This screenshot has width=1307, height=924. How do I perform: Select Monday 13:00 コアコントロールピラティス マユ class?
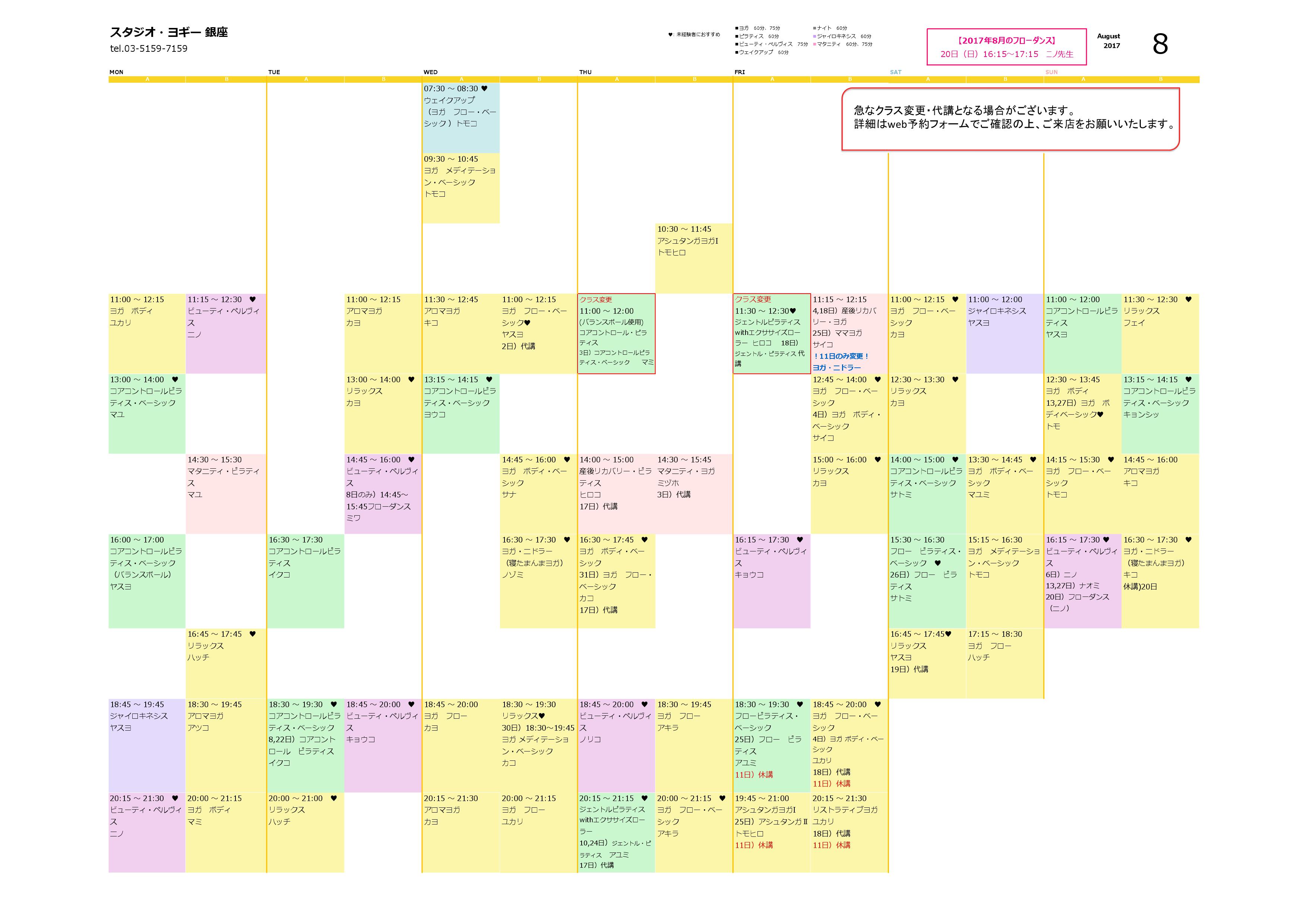[147, 414]
